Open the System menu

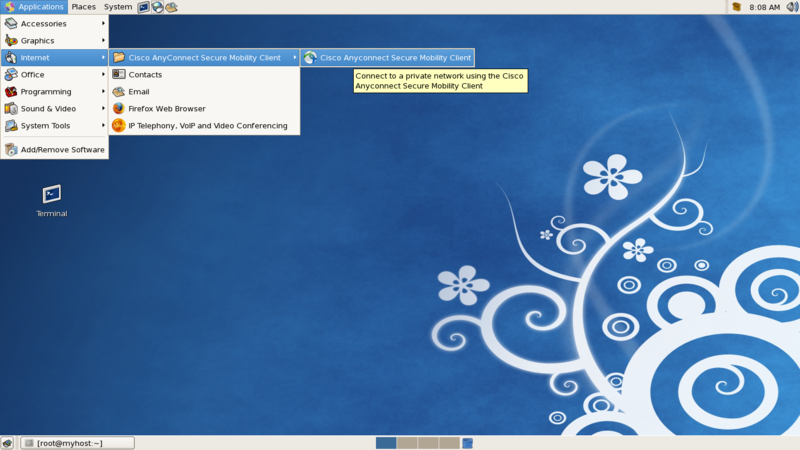118,7
